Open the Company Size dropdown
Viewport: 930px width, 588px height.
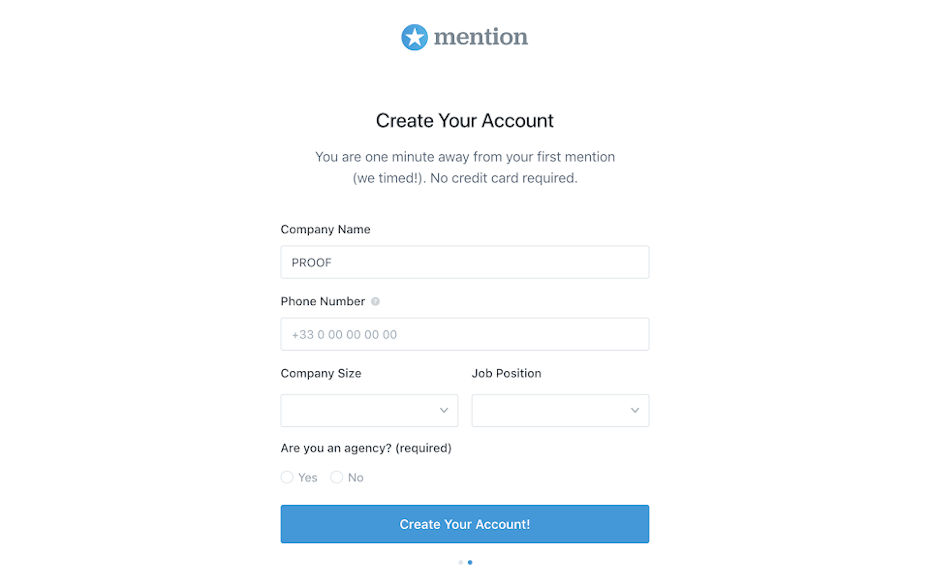click(x=369, y=410)
